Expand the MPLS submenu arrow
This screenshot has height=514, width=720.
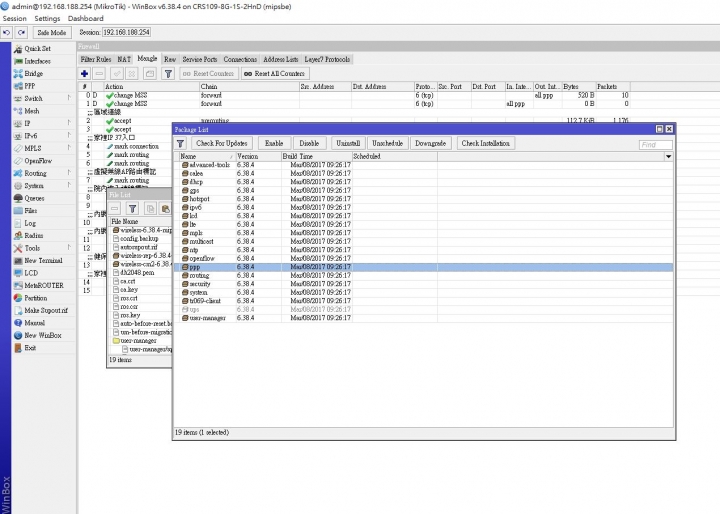(x=69, y=148)
